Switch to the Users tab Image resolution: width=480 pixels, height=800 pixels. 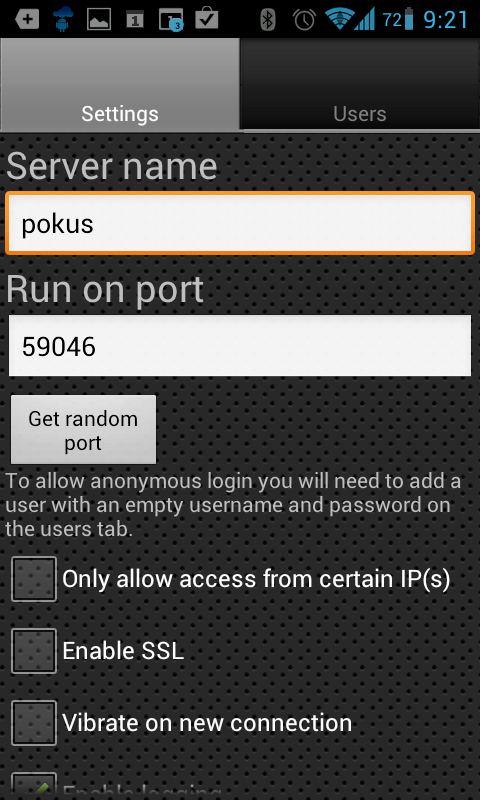(x=360, y=84)
